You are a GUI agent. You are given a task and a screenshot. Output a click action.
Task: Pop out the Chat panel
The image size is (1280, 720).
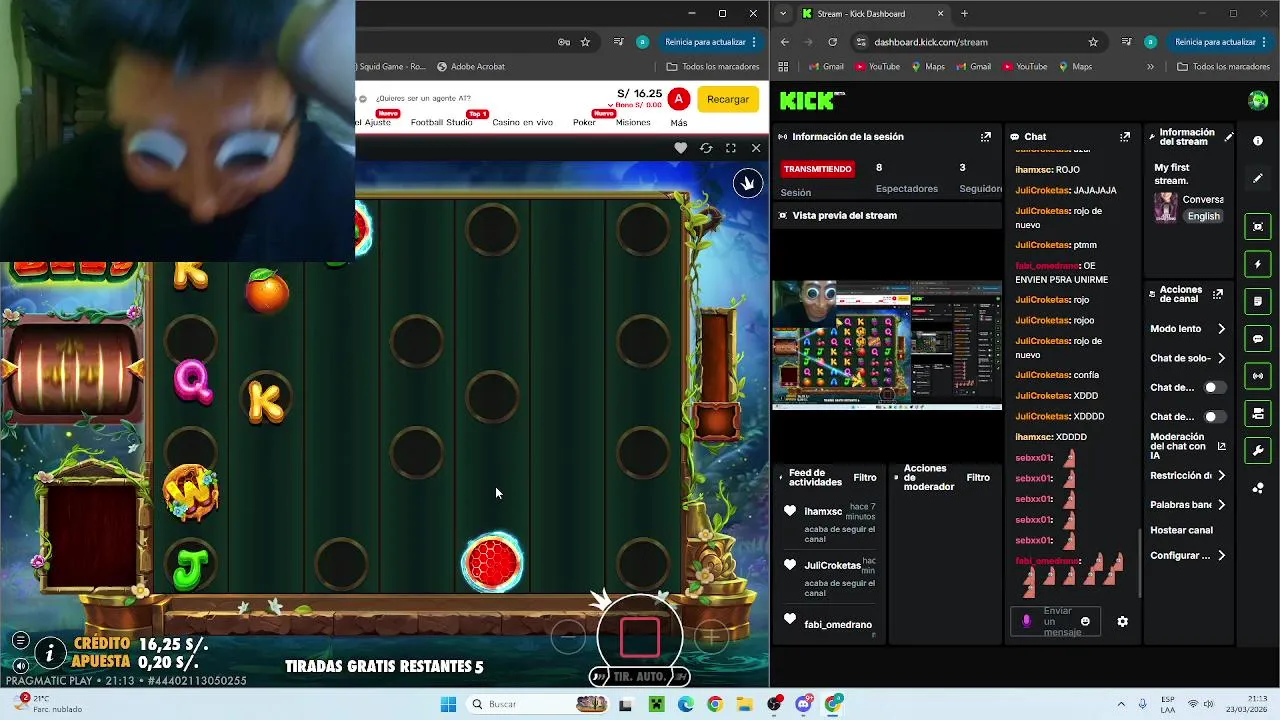coord(1125,137)
